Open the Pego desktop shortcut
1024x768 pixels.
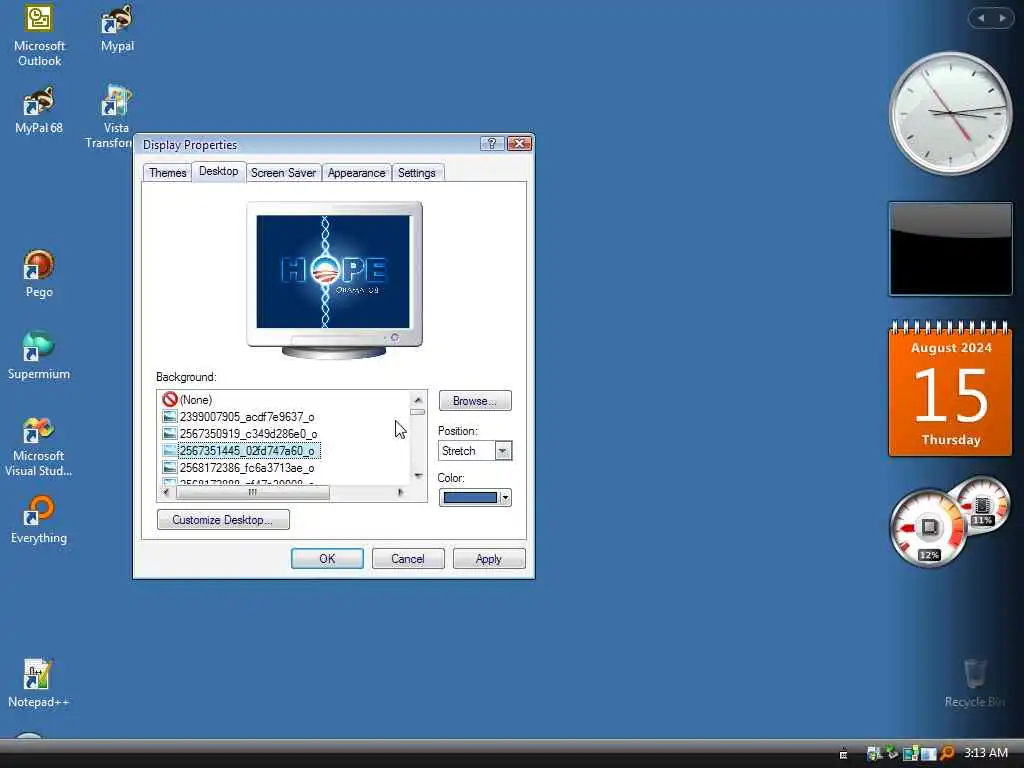[x=39, y=274]
